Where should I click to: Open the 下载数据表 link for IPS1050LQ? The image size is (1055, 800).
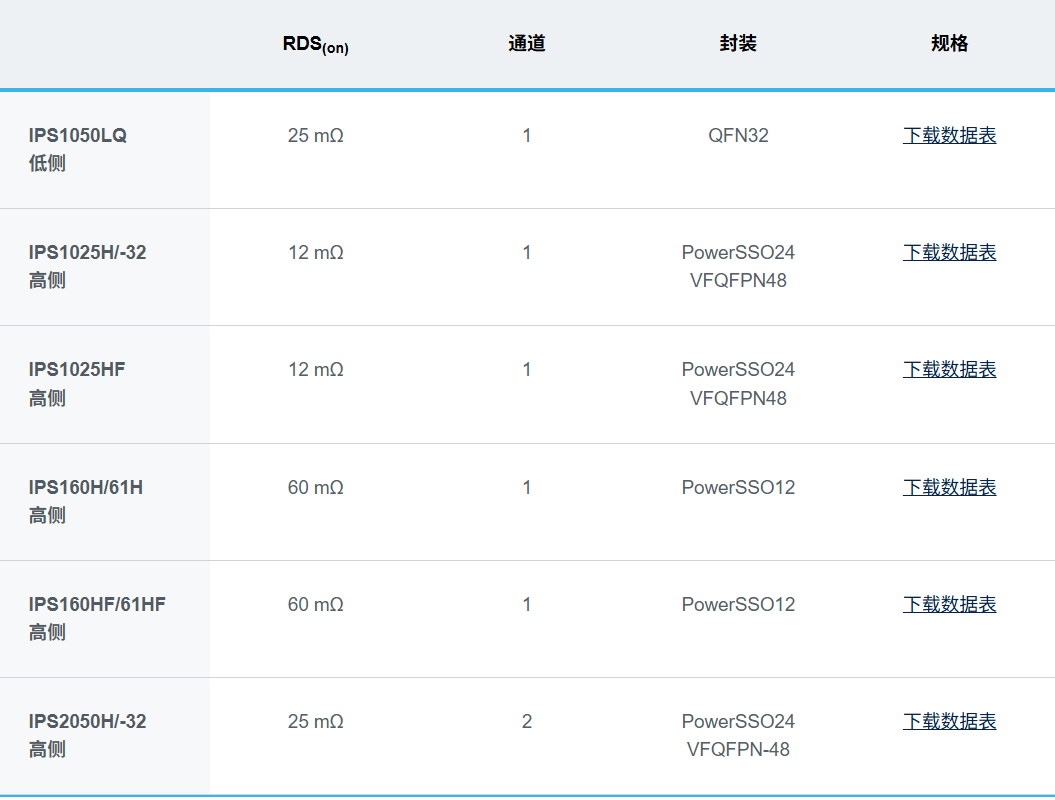tap(949, 135)
